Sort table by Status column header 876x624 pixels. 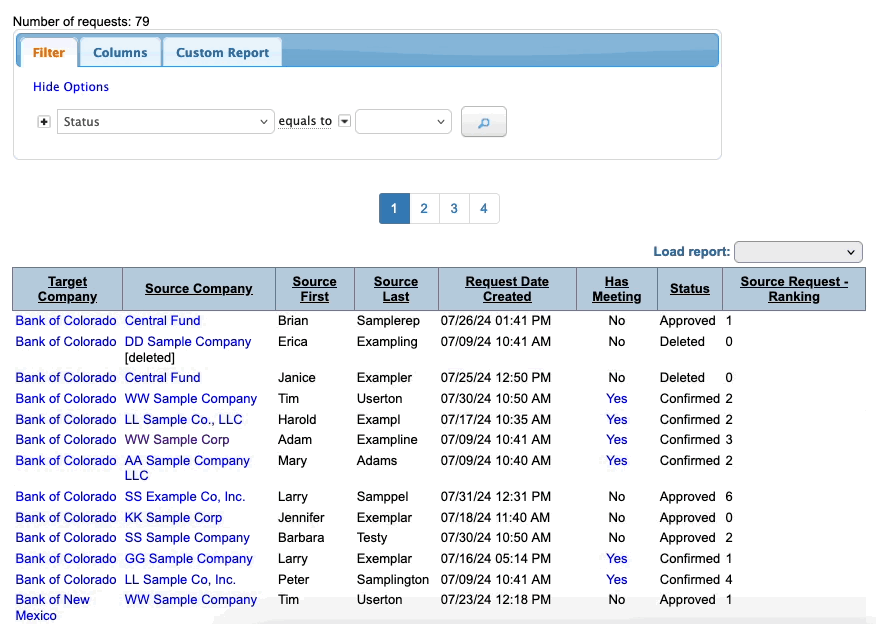click(x=689, y=288)
